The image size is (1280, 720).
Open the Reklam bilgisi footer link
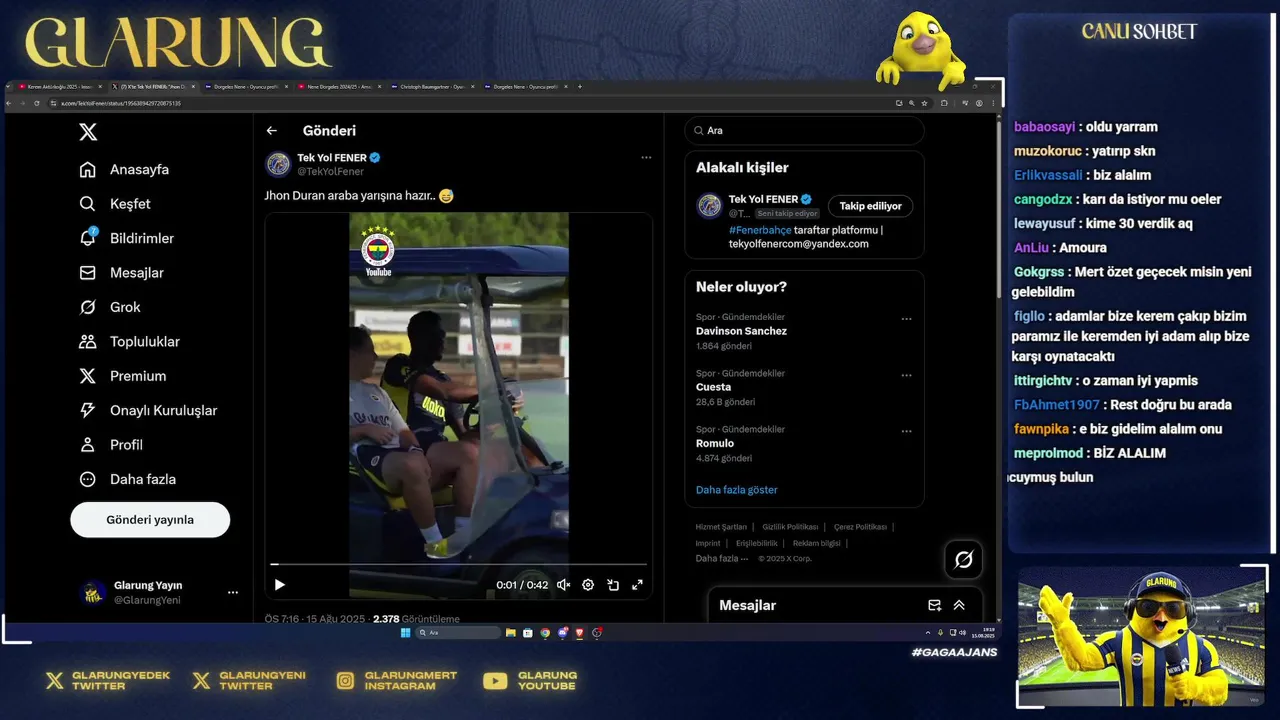pyautogui.click(x=817, y=543)
